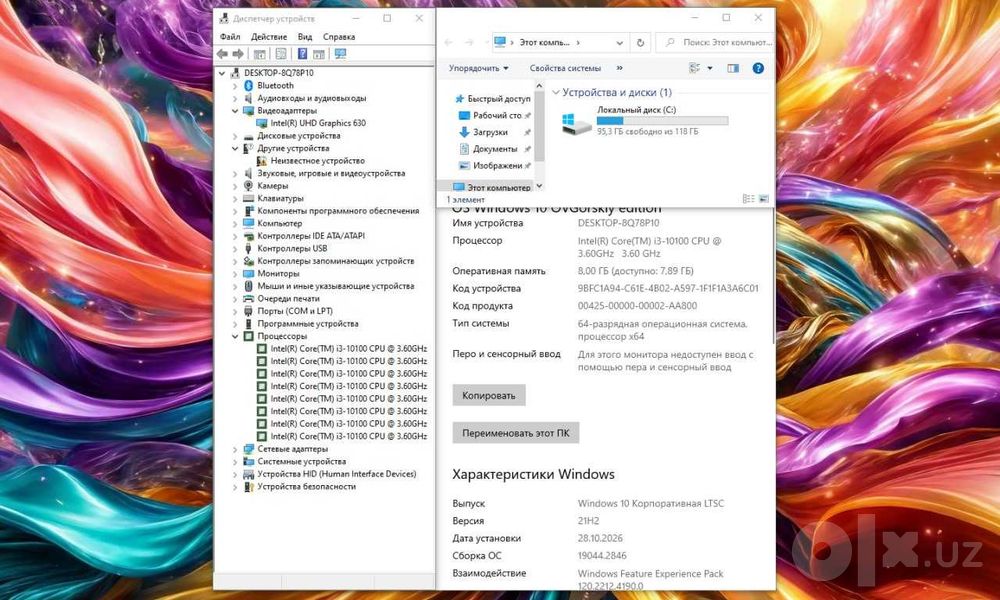Refresh the Explorer address bar
This screenshot has width=1000, height=600.
coord(640,43)
